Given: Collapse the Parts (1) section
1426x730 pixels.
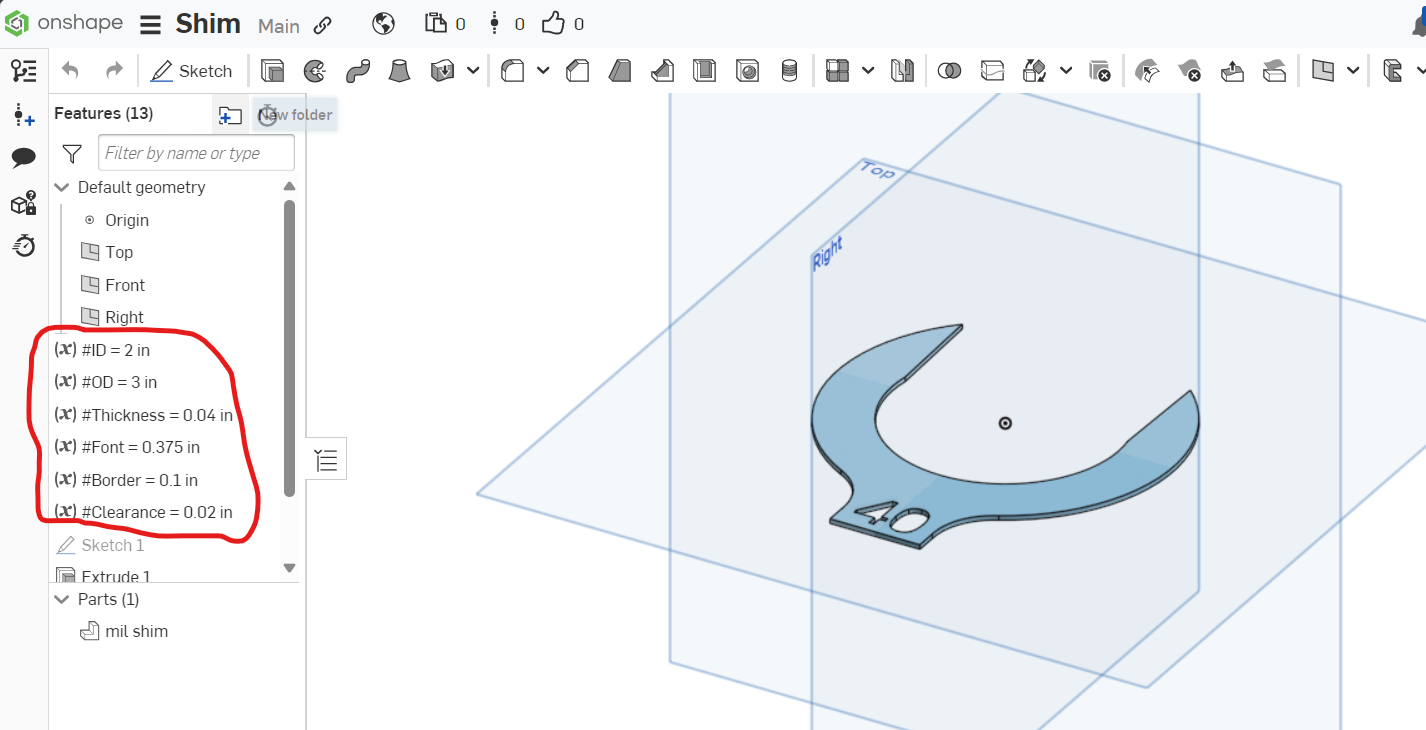Looking at the screenshot, I should pos(62,599).
